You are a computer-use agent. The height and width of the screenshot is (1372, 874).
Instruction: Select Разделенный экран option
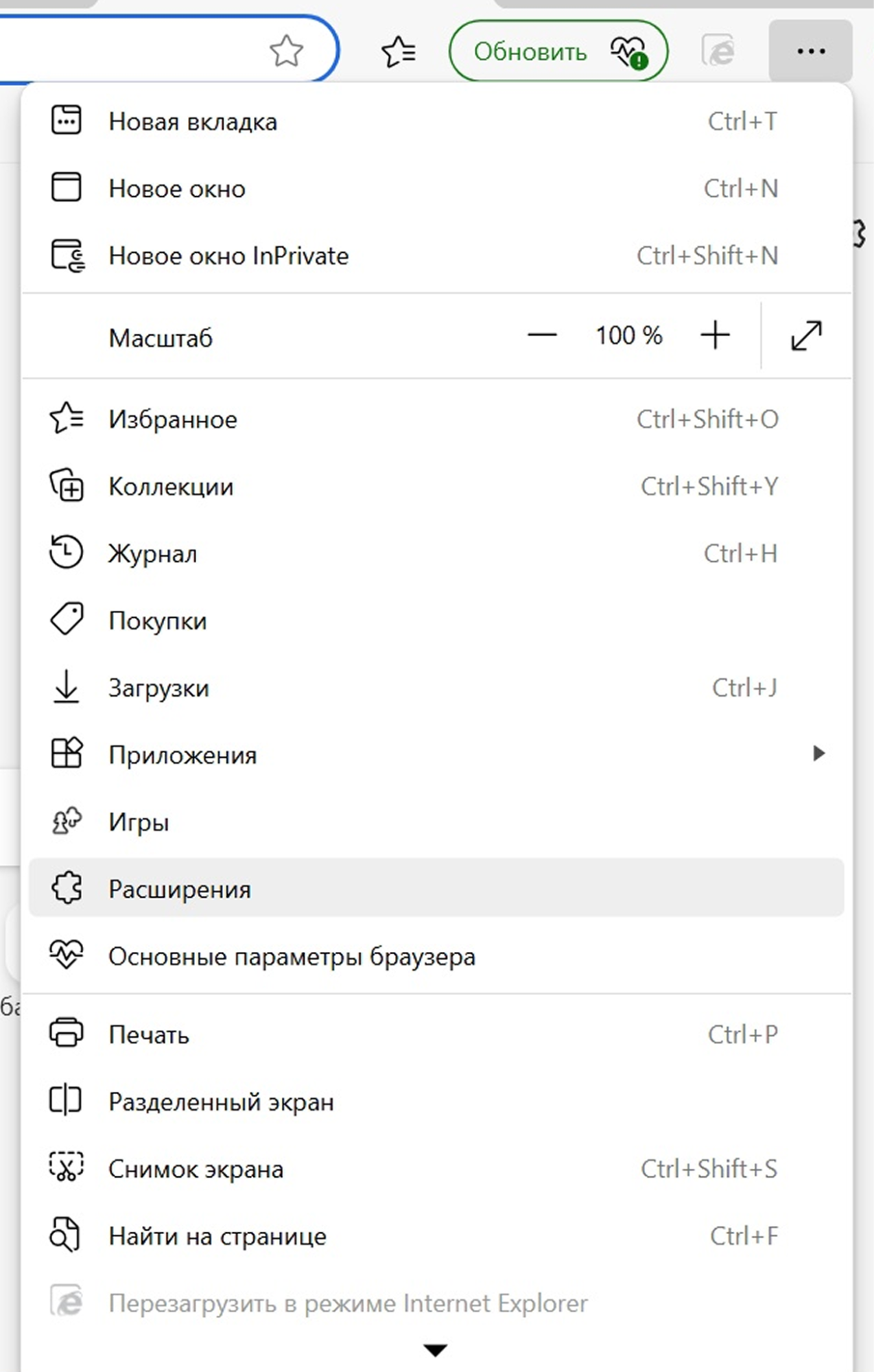pyautogui.click(x=221, y=1102)
